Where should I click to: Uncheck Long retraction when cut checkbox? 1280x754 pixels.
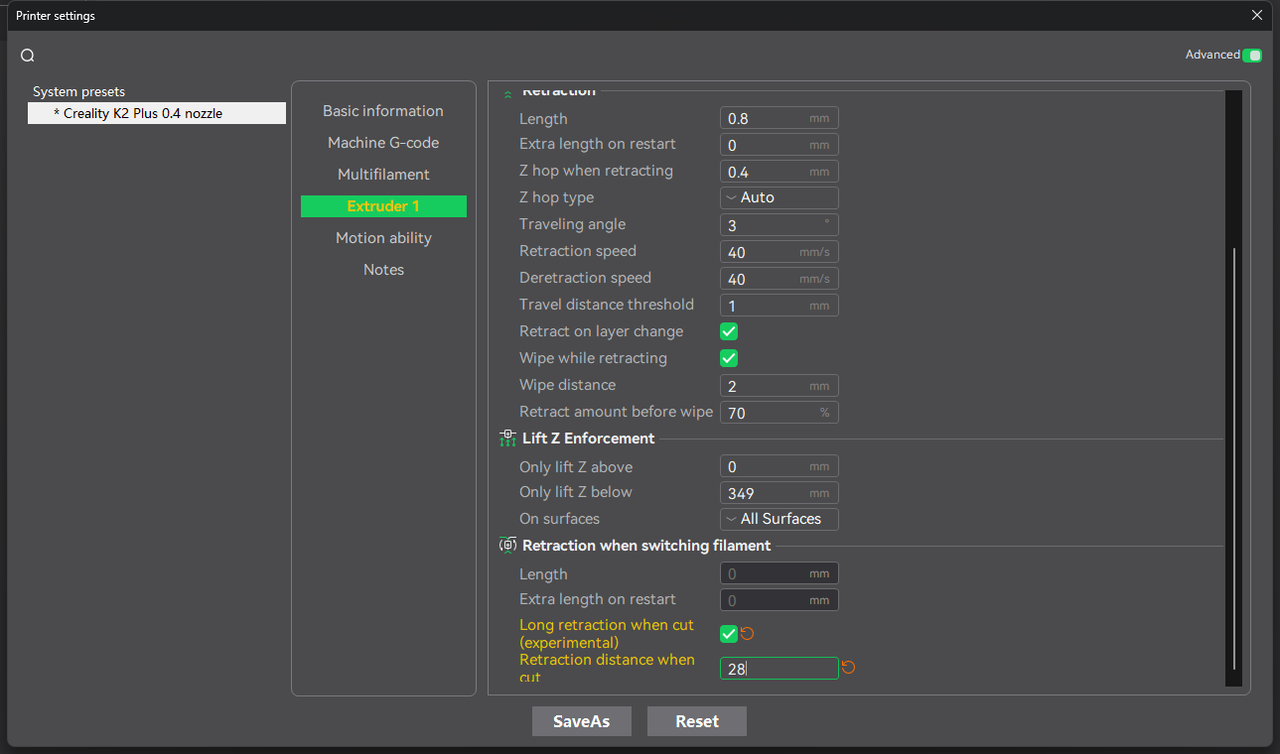729,634
